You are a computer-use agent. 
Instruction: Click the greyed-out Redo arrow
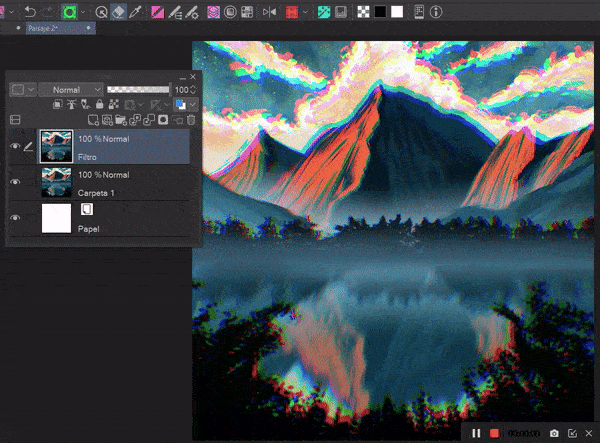(x=47, y=12)
